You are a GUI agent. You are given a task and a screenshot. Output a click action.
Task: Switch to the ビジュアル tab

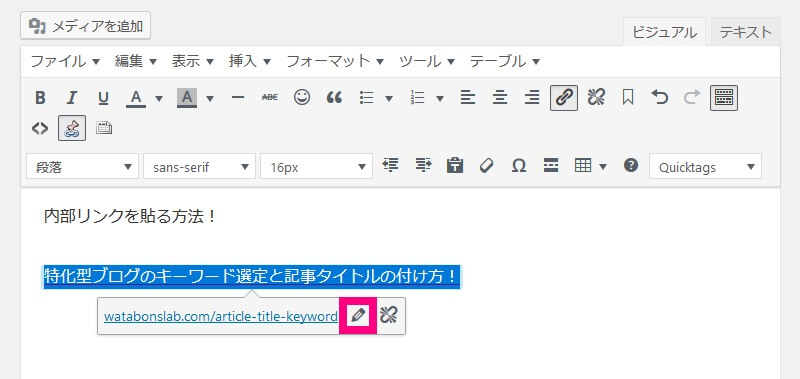point(664,32)
